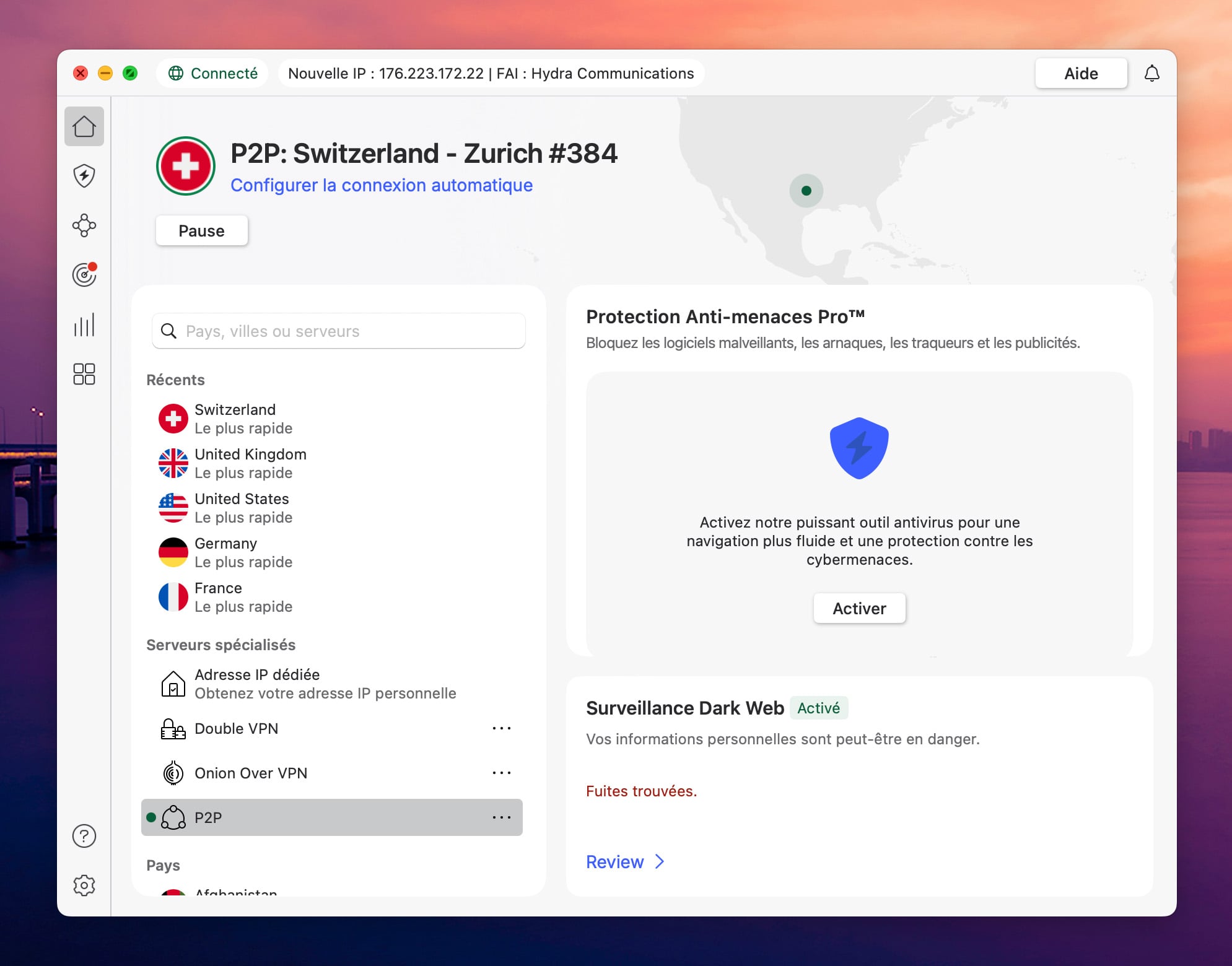Open help via the question mark icon
The height and width of the screenshot is (966, 1232).
point(84,836)
